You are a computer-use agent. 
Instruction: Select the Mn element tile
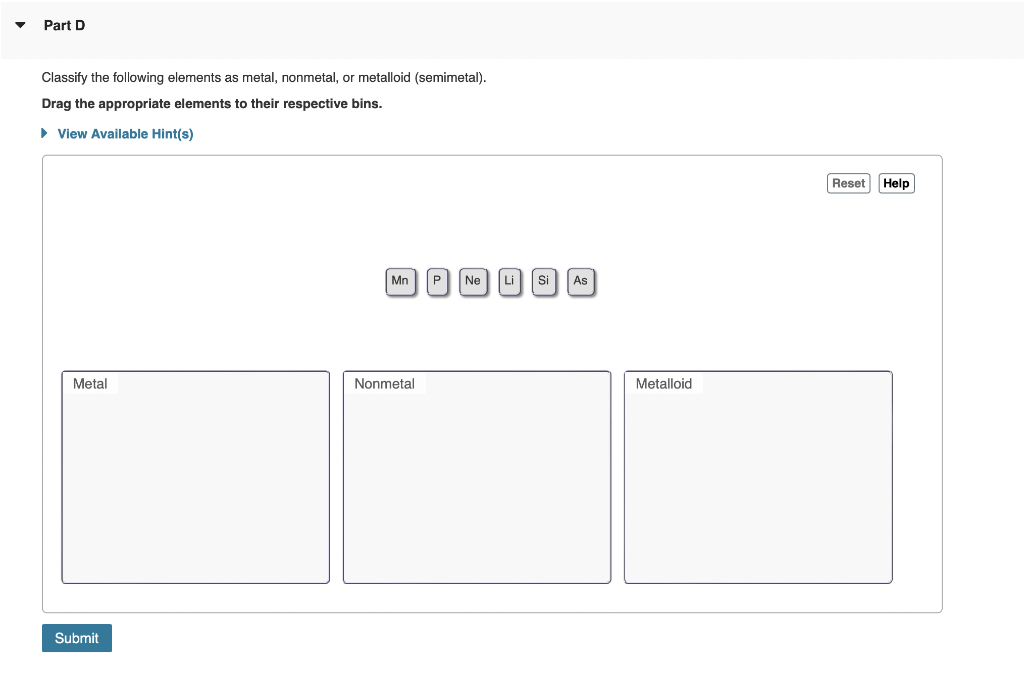400,281
